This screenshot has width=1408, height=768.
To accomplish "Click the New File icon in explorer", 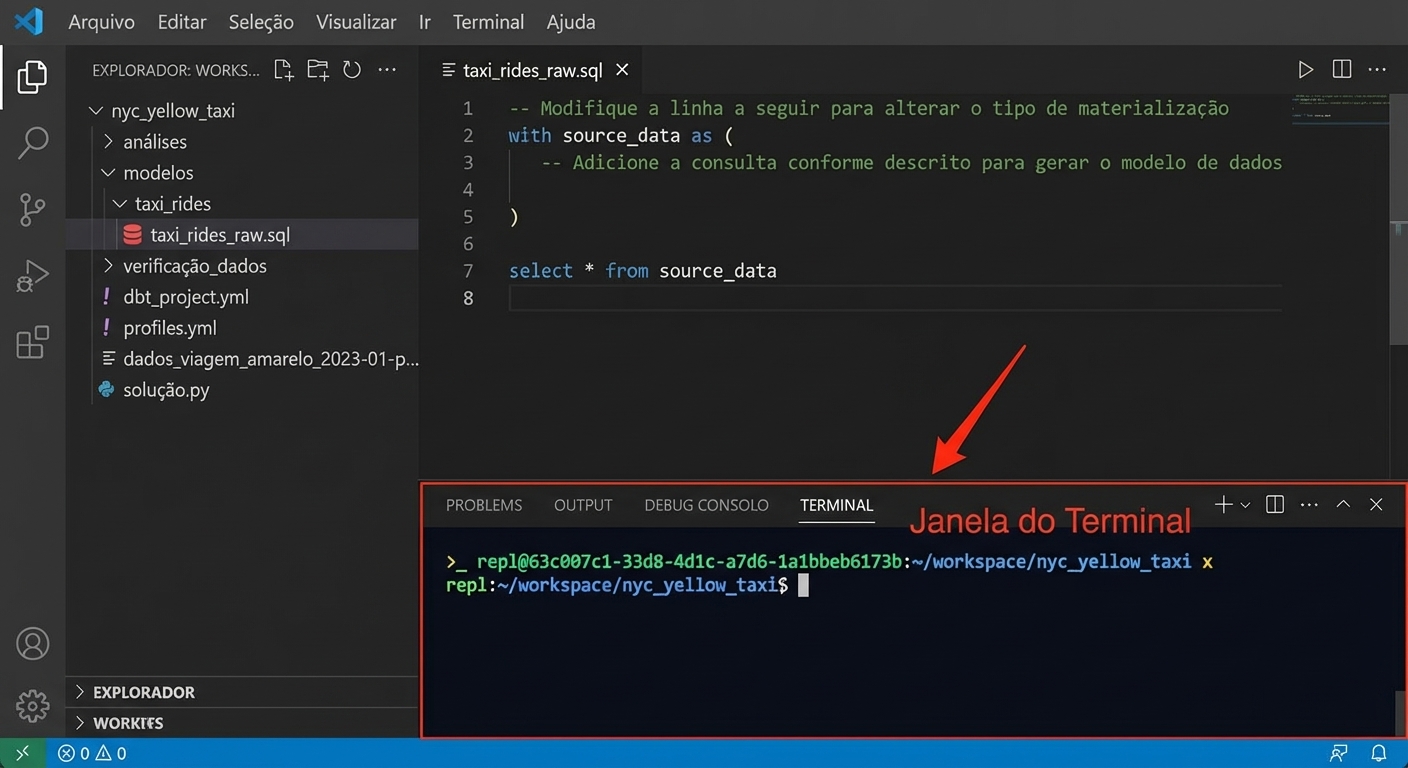I will (x=284, y=70).
